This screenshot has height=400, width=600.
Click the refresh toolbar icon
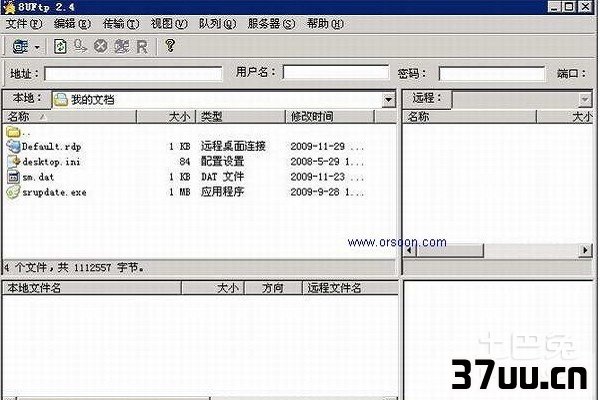(60, 47)
